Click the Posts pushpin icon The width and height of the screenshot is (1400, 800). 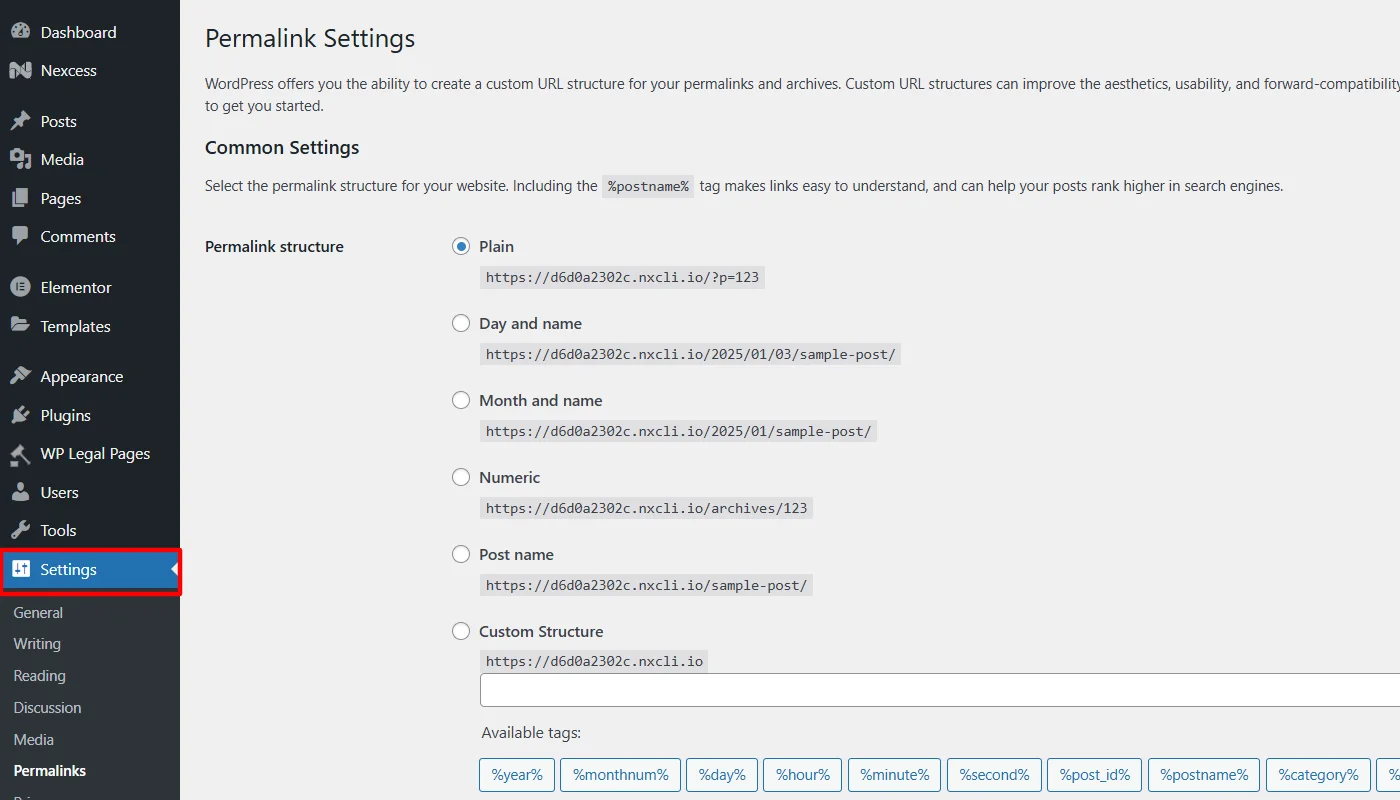(x=20, y=121)
